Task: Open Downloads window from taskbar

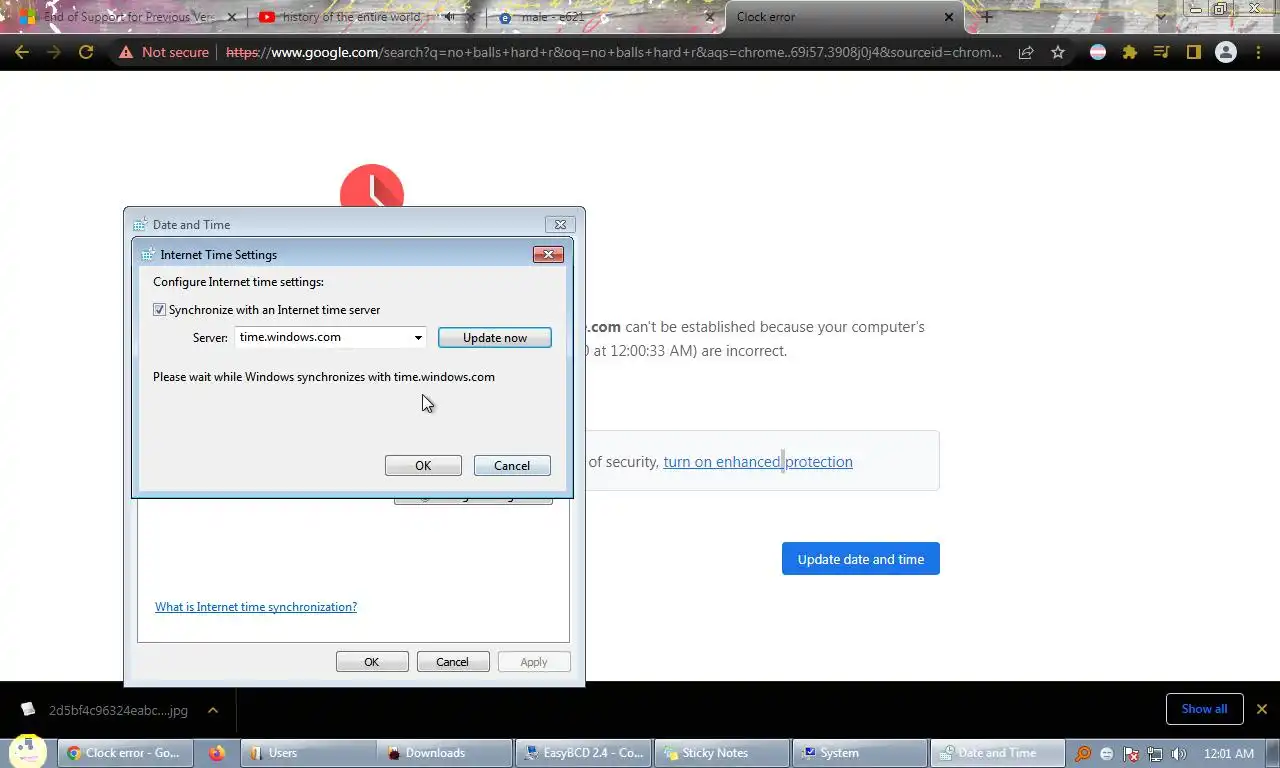Action: 445,753
